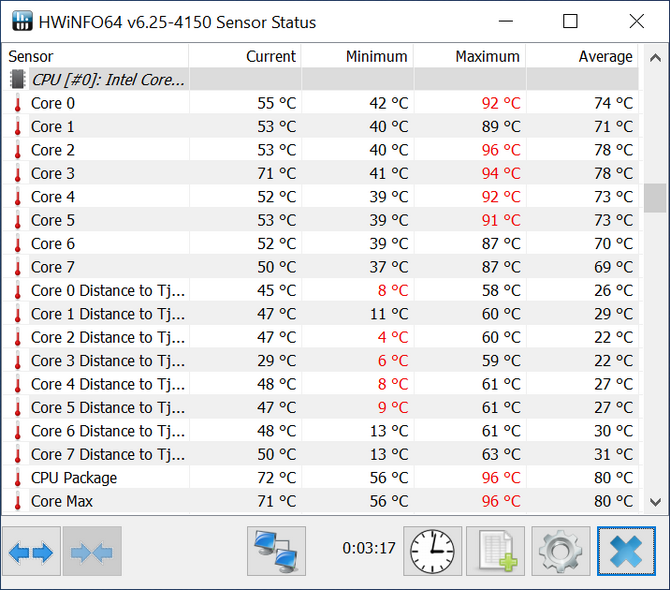Select Core 6 Distance to Tj row
This screenshot has width=670, height=590.
(321, 431)
